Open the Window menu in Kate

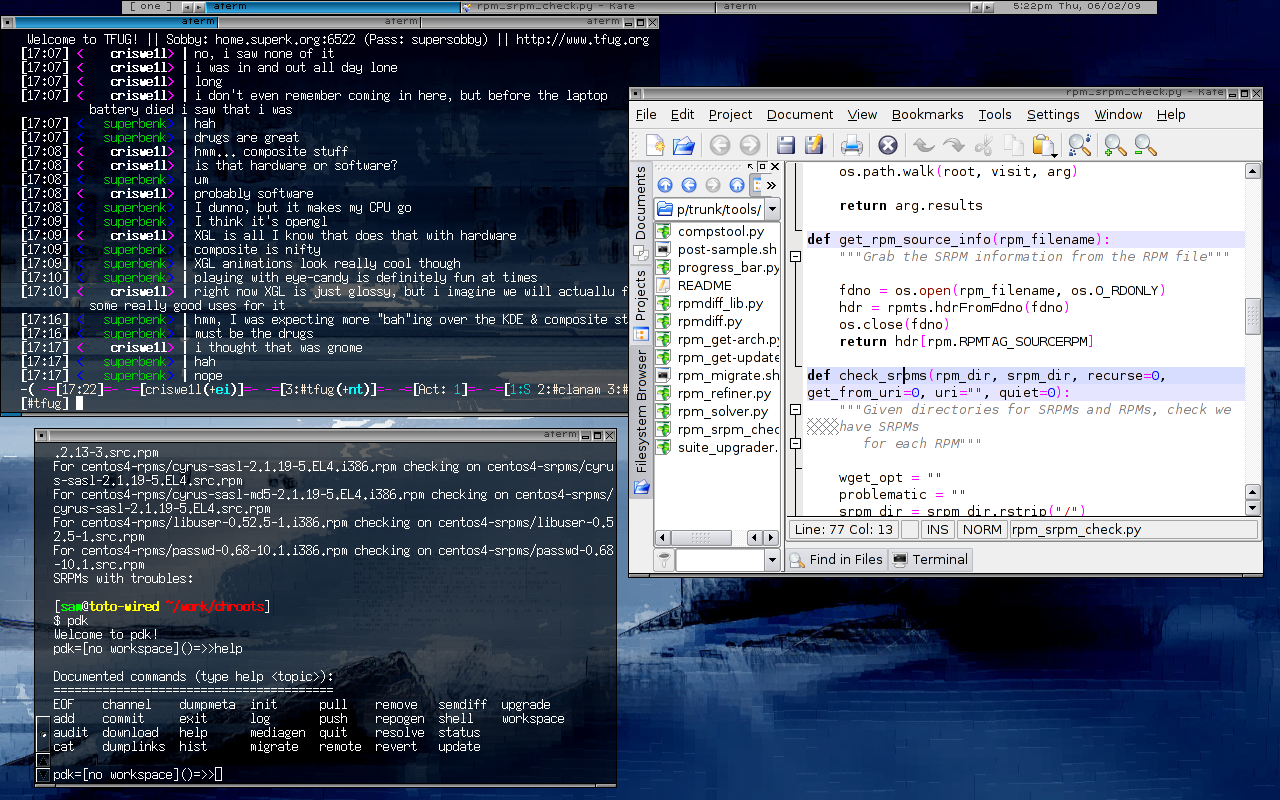[x=1118, y=114]
